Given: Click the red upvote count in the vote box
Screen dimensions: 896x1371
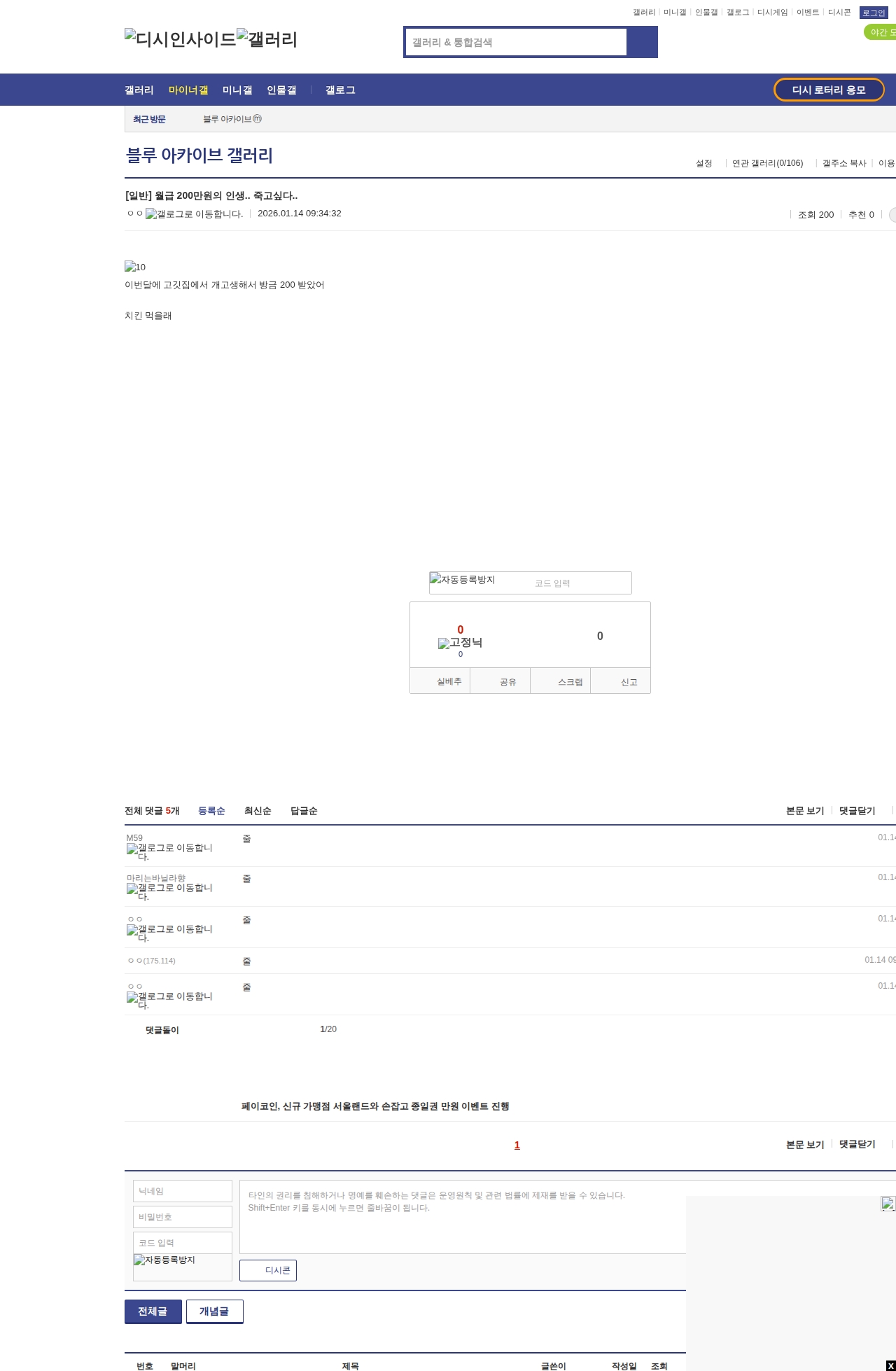Looking at the screenshot, I should coord(460,629).
